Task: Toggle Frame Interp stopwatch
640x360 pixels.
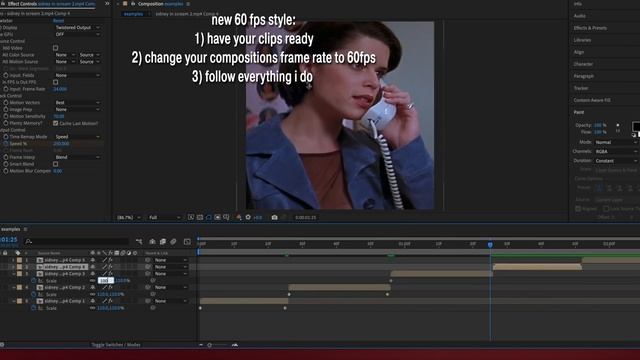Action: (6, 157)
